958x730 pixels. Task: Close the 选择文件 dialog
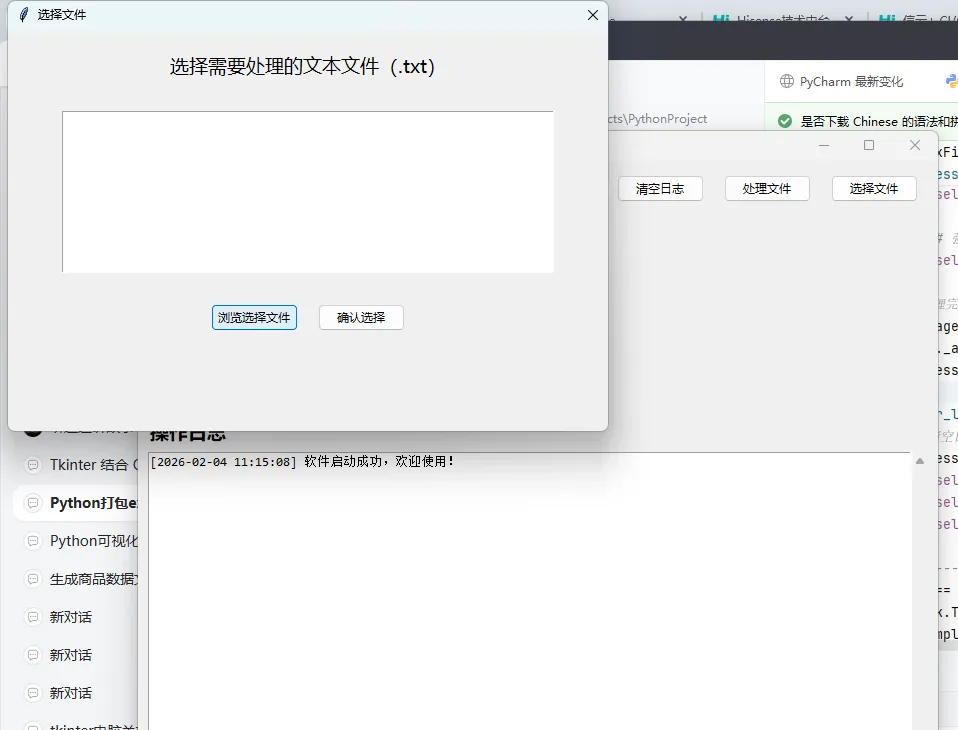point(593,15)
